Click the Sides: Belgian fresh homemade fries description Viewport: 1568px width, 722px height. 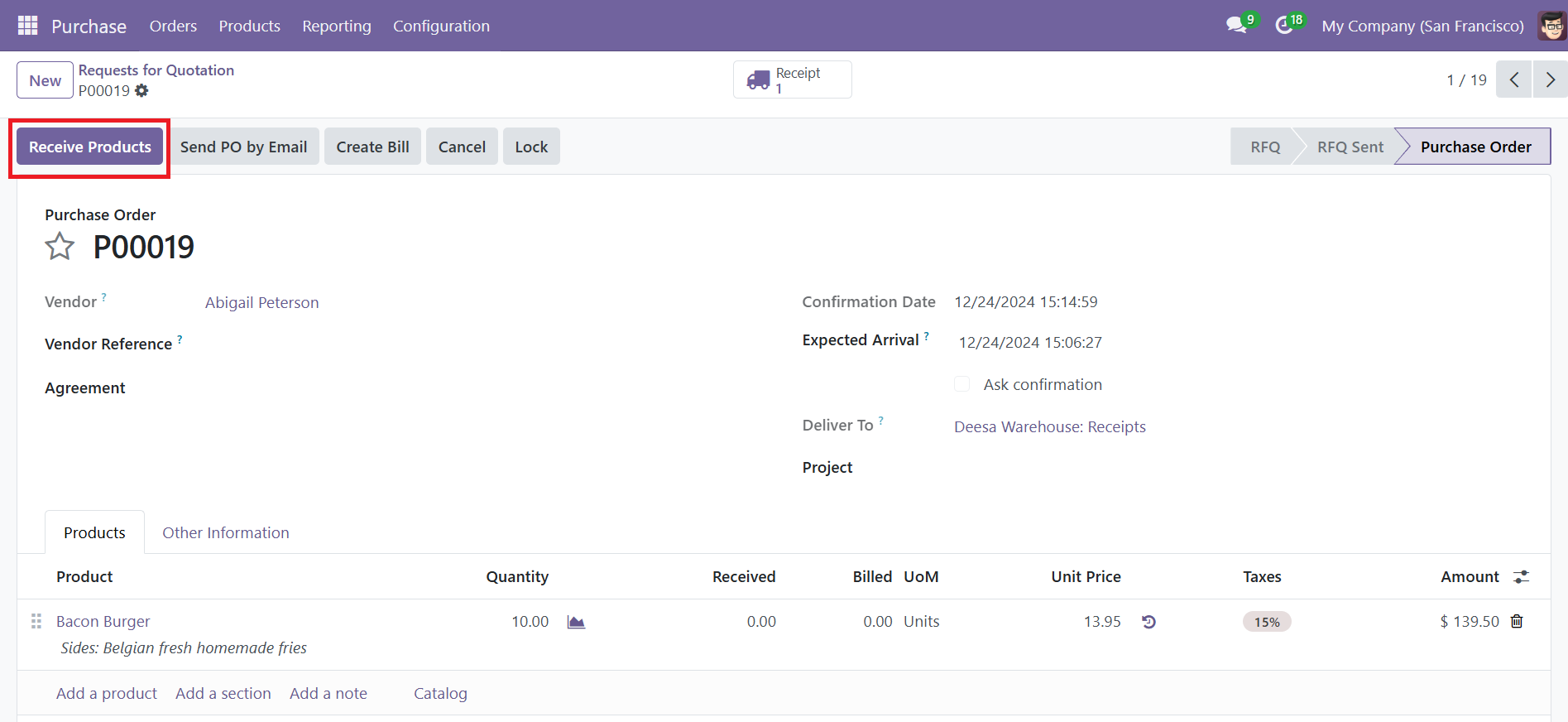pos(184,648)
